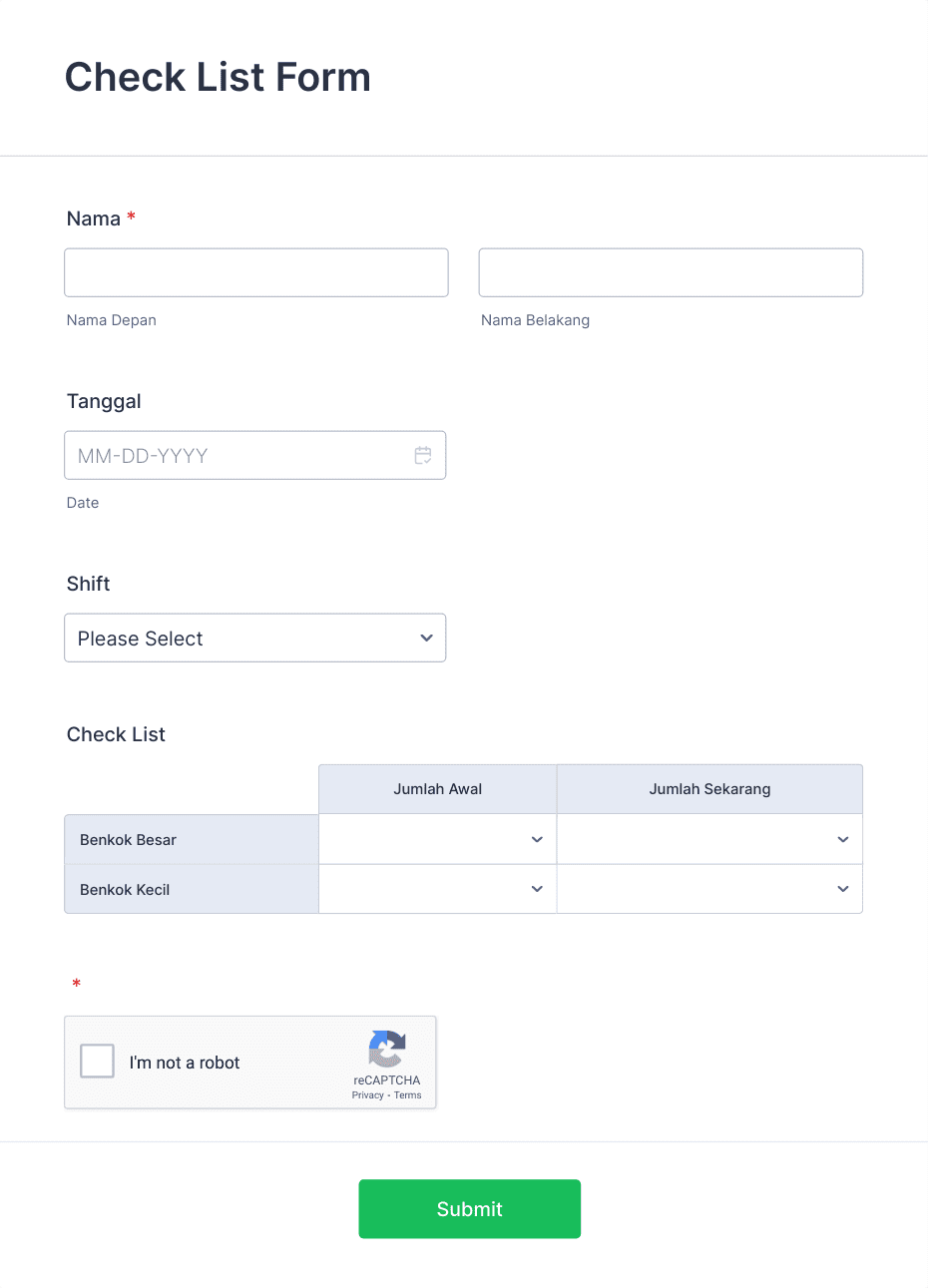Open the reCAPTCHA Privacy link
This screenshot has height=1288, width=928.
[x=367, y=1095]
